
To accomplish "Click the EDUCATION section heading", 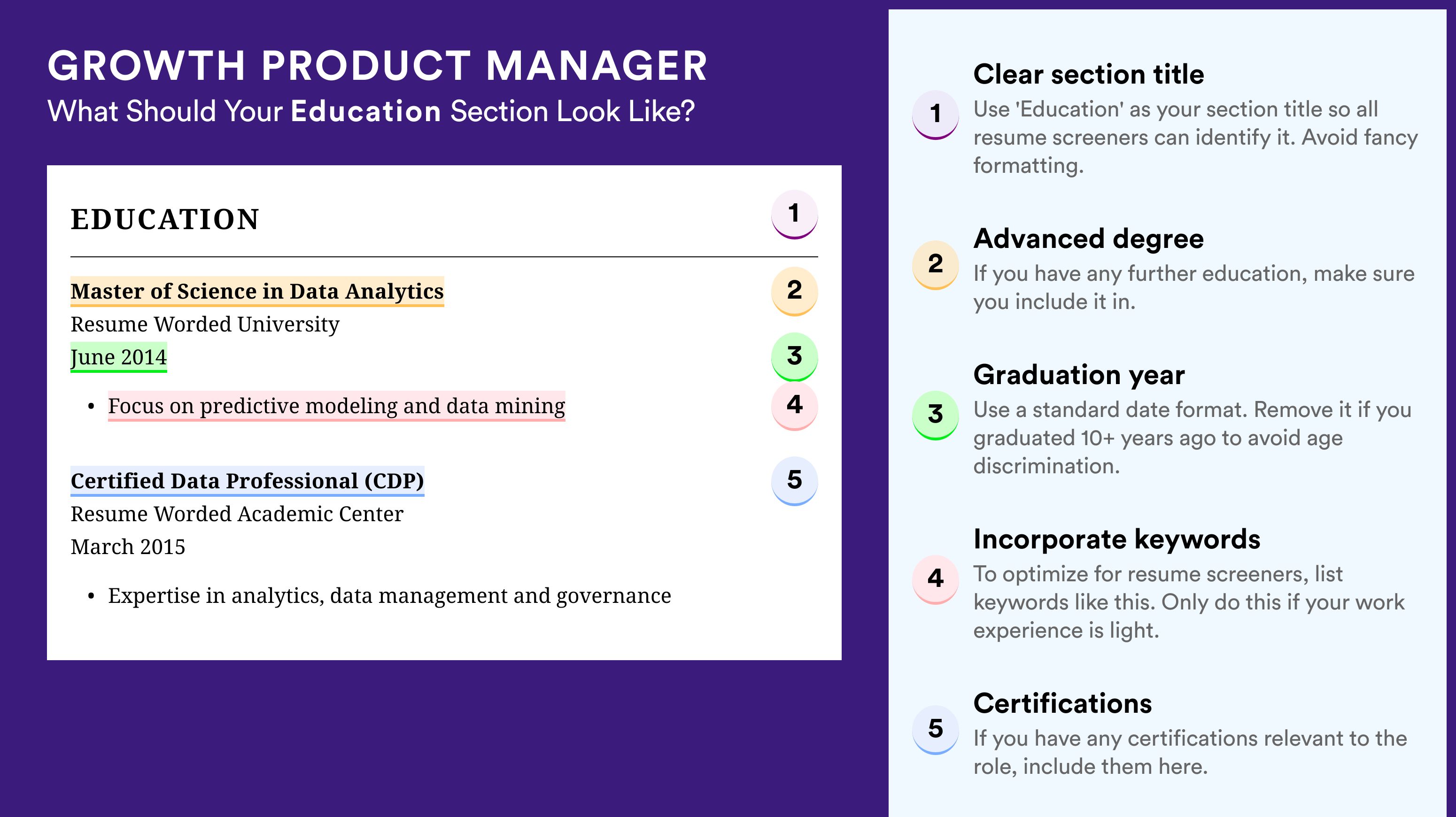I will [164, 220].
